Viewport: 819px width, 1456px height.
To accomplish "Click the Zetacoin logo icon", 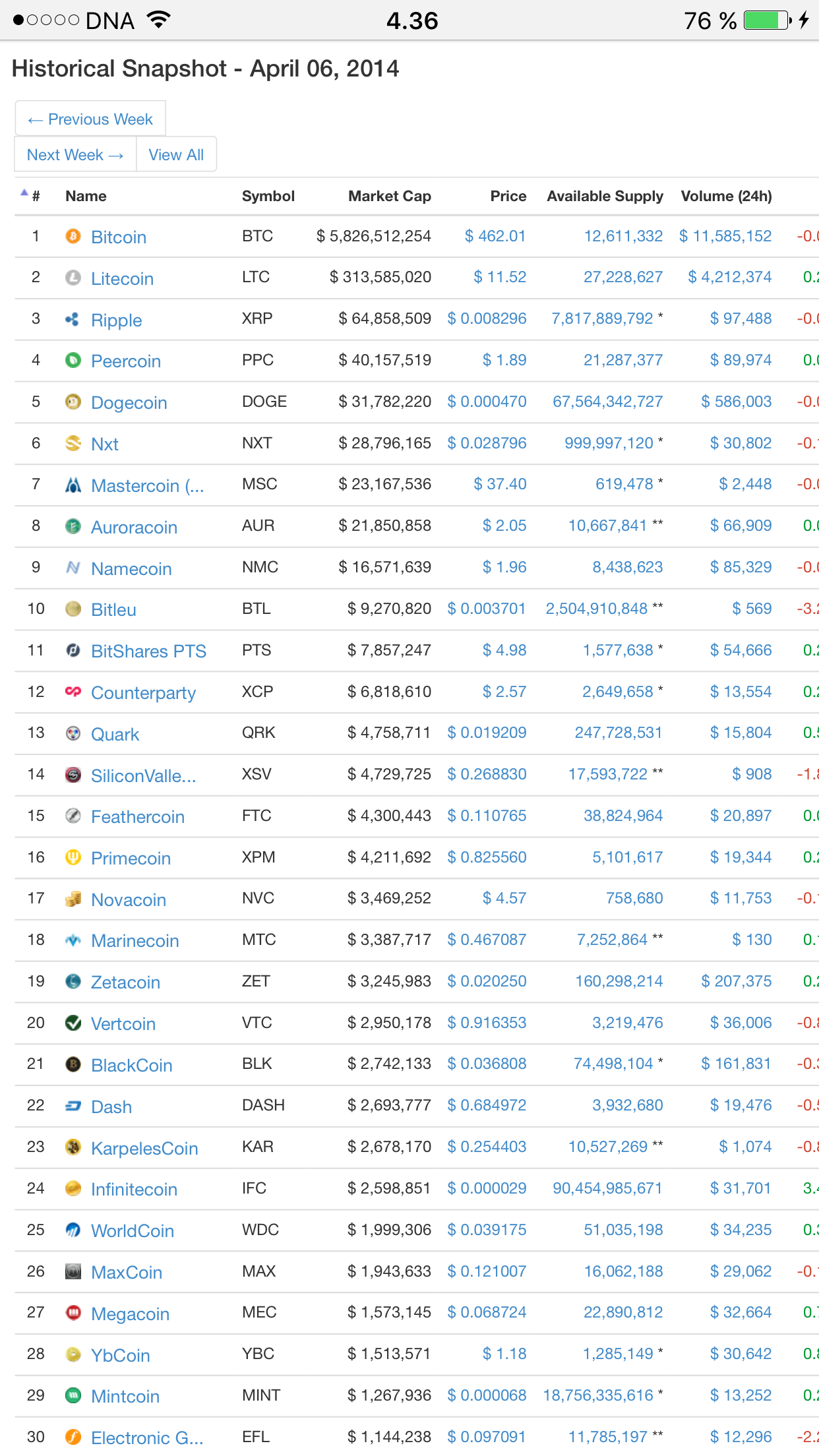I will coord(73,981).
